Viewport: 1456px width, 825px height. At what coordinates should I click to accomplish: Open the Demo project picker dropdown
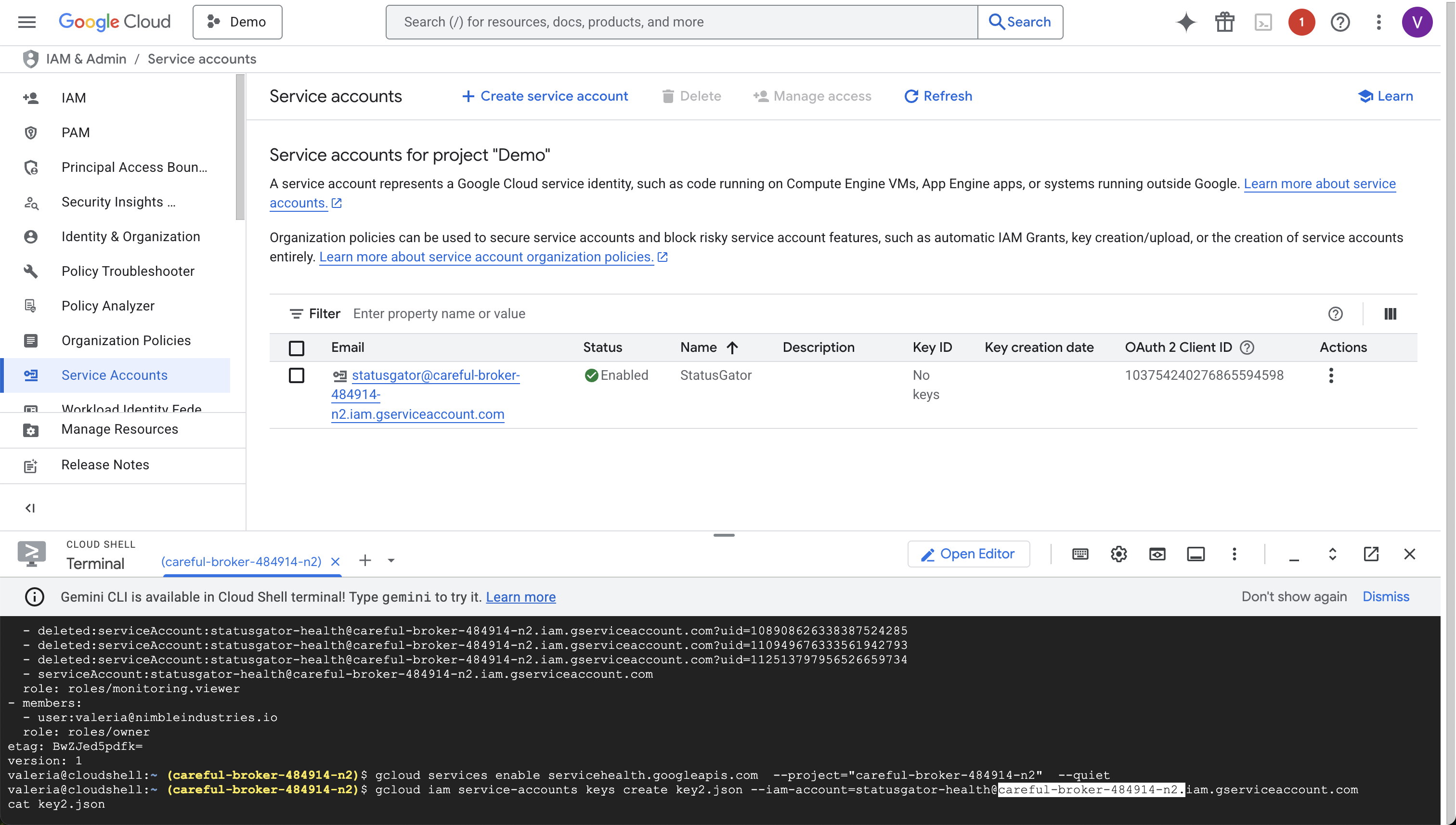pos(237,22)
